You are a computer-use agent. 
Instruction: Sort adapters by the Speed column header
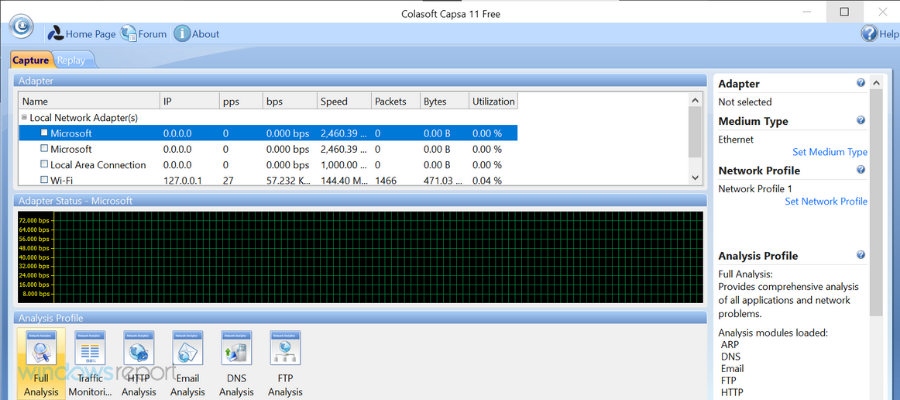click(x=344, y=102)
